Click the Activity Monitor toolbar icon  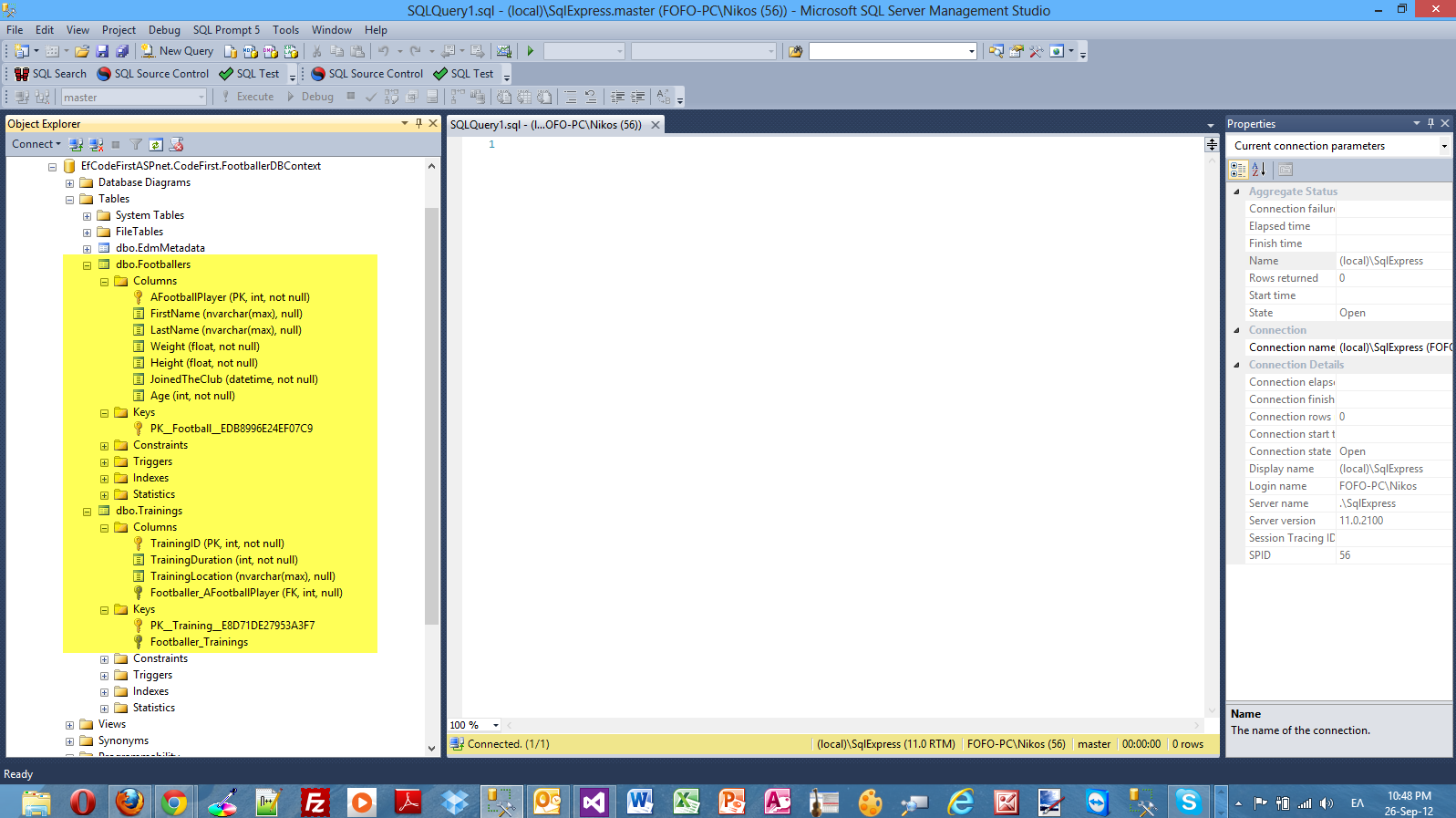pos(504,51)
